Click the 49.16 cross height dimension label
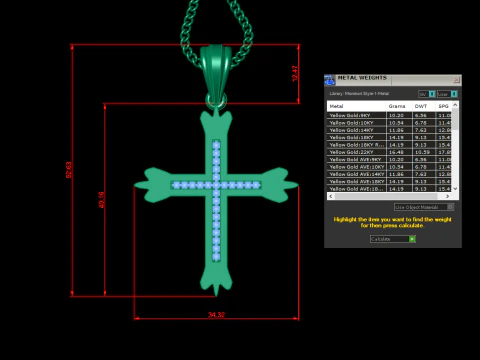Image resolution: width=480 pixels, height=360 pixels. coord(102,200)
